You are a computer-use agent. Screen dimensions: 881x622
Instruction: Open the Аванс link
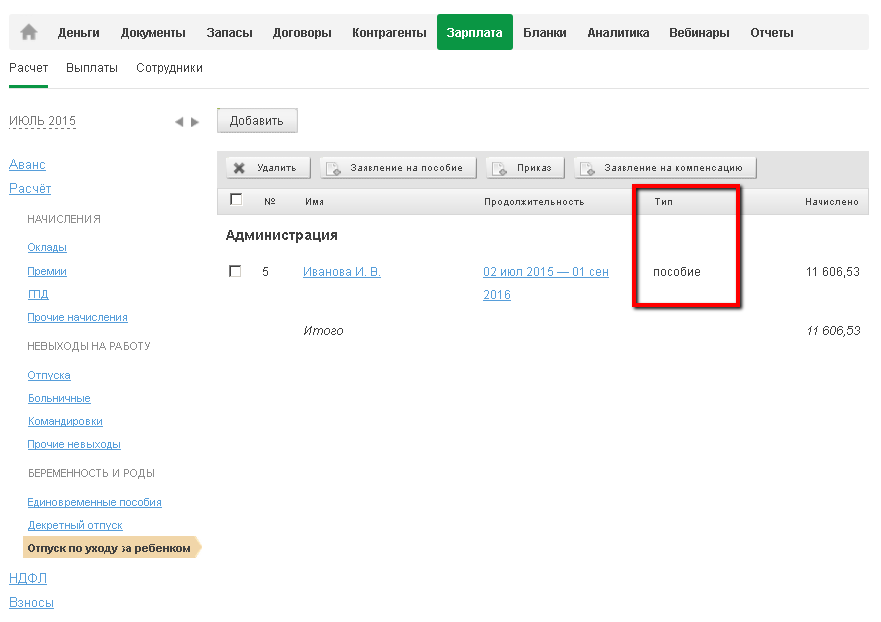[27, 165]
